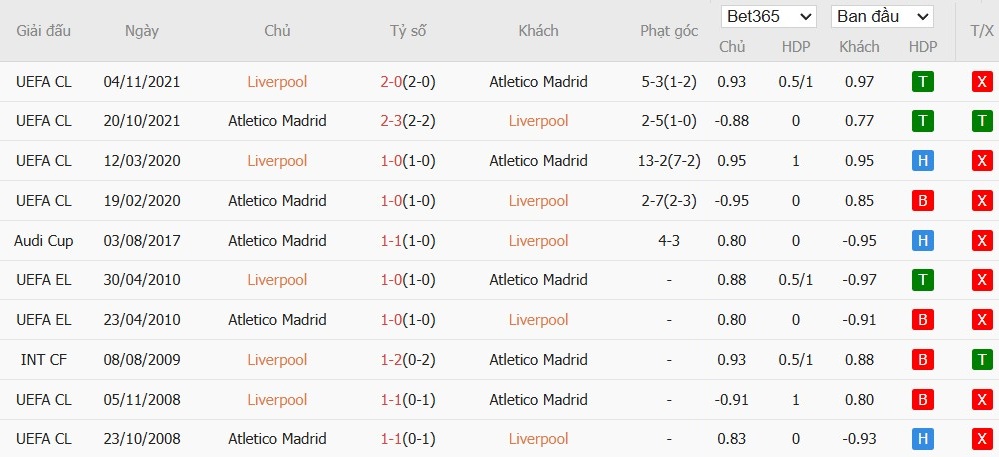Click the green T in T/X column, 20/10/2021 row

(x=982, y=121)
